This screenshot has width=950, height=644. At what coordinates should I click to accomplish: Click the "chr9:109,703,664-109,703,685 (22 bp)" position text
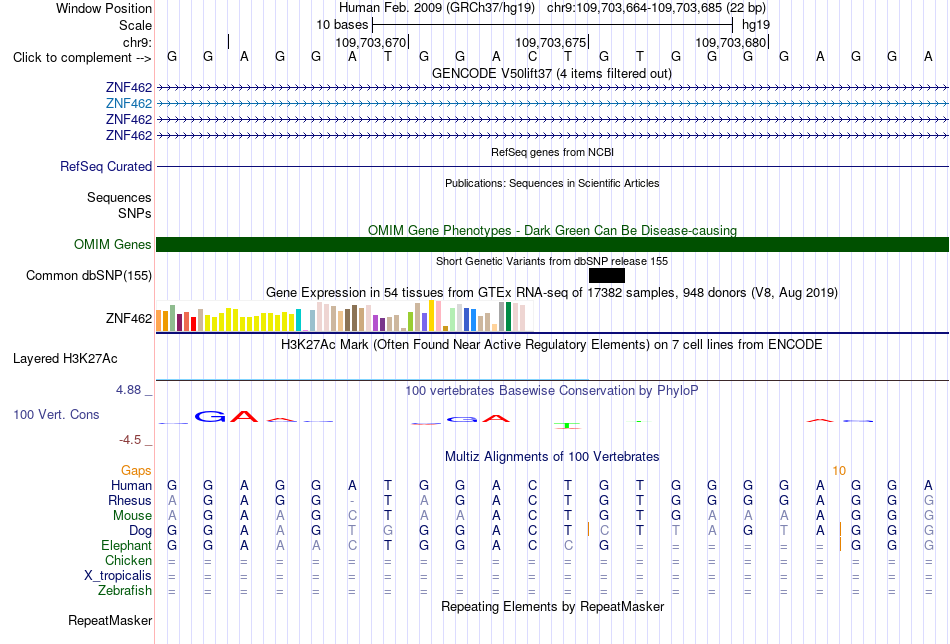tap(656, 8)
